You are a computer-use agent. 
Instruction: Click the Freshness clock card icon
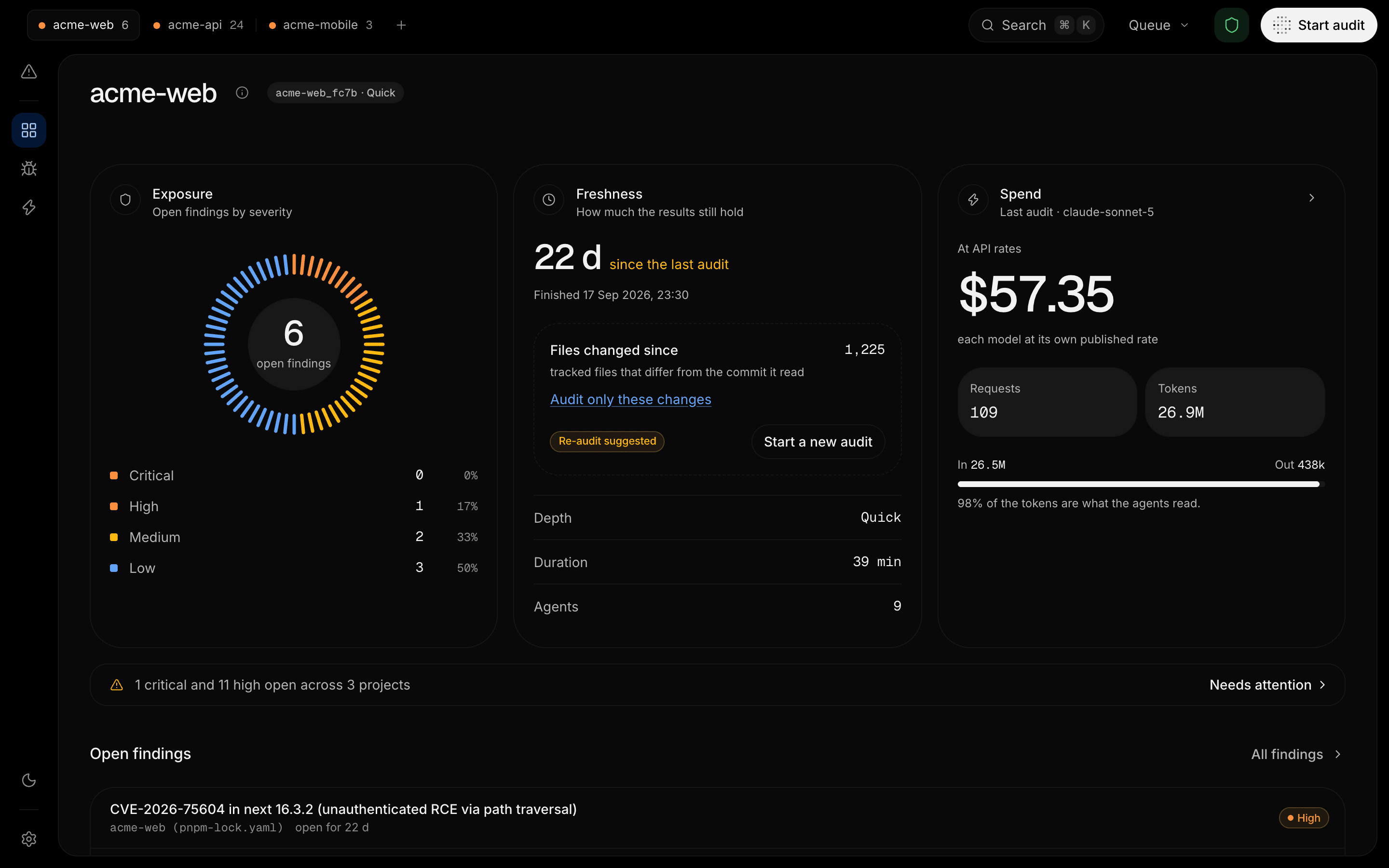click(549, 200)
